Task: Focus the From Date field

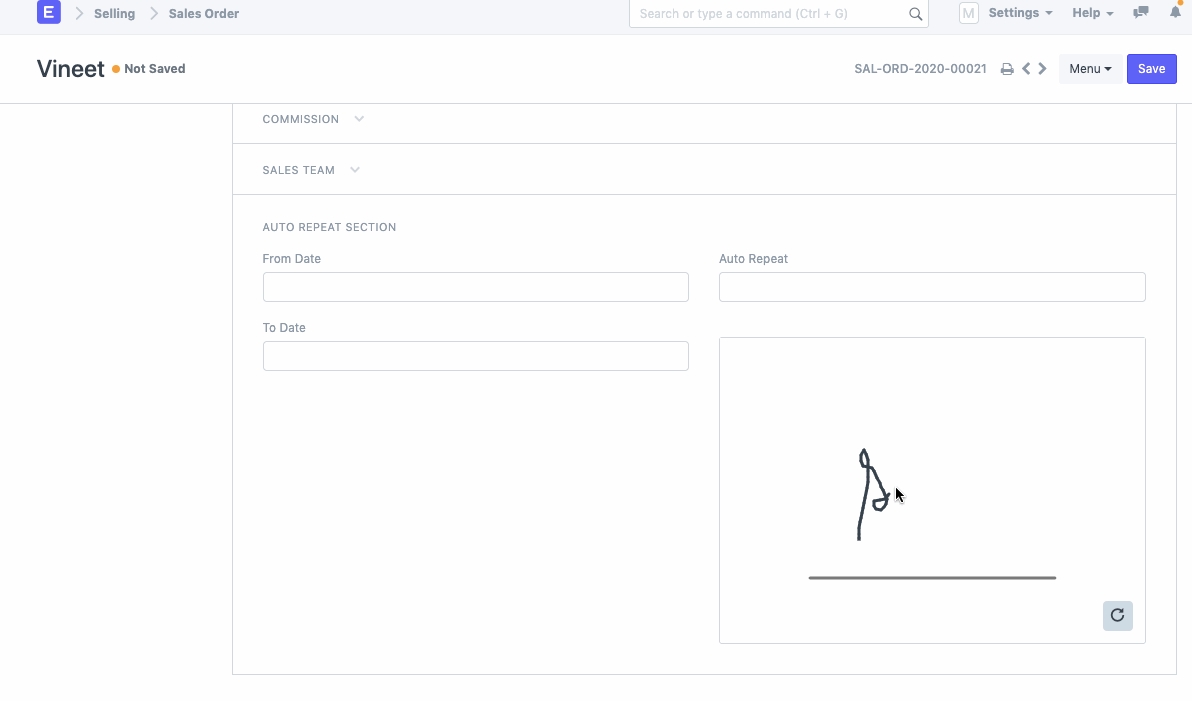Action: point(475,287)
